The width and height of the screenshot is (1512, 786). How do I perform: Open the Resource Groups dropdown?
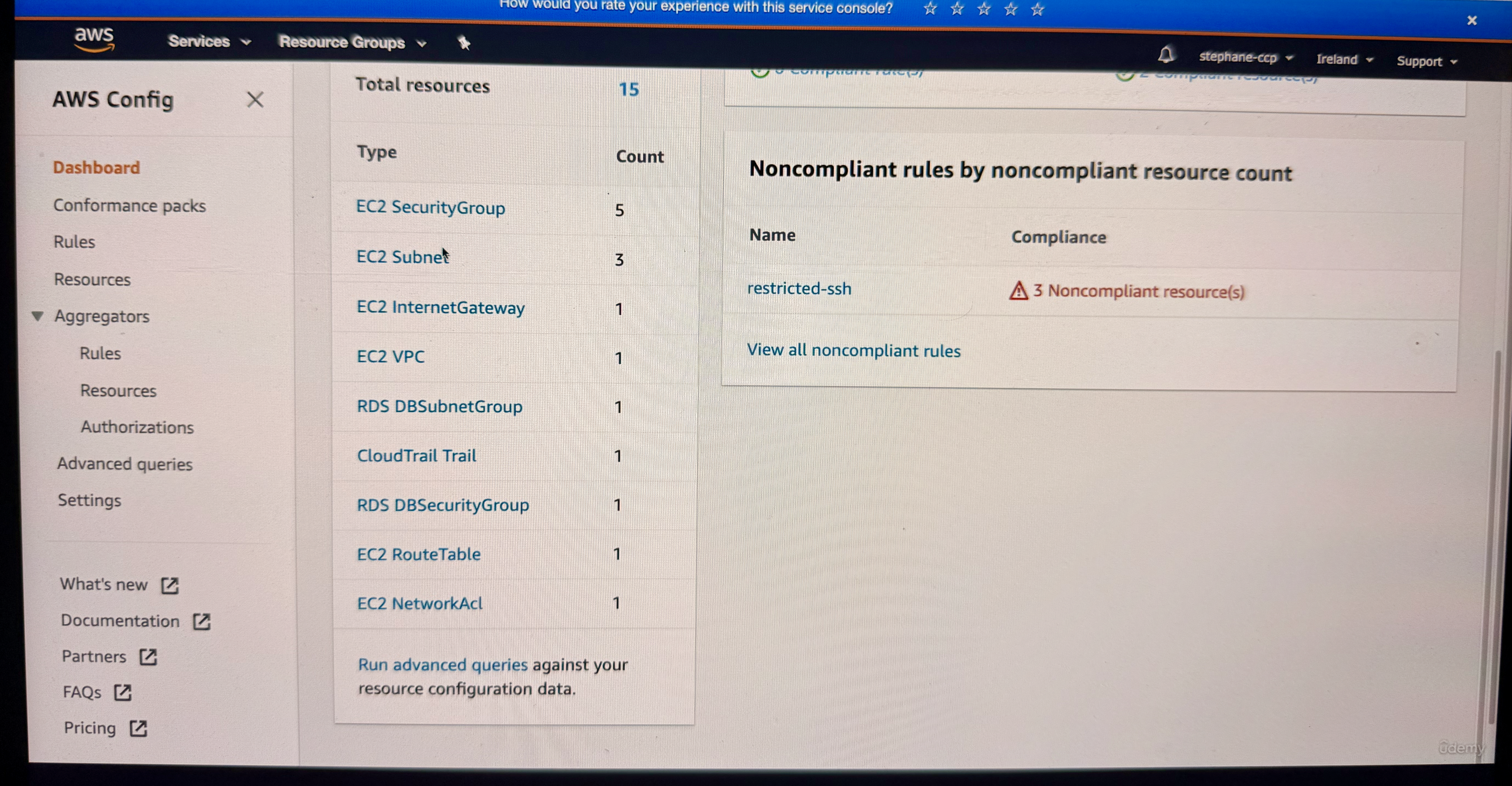(x=352, y=43)
